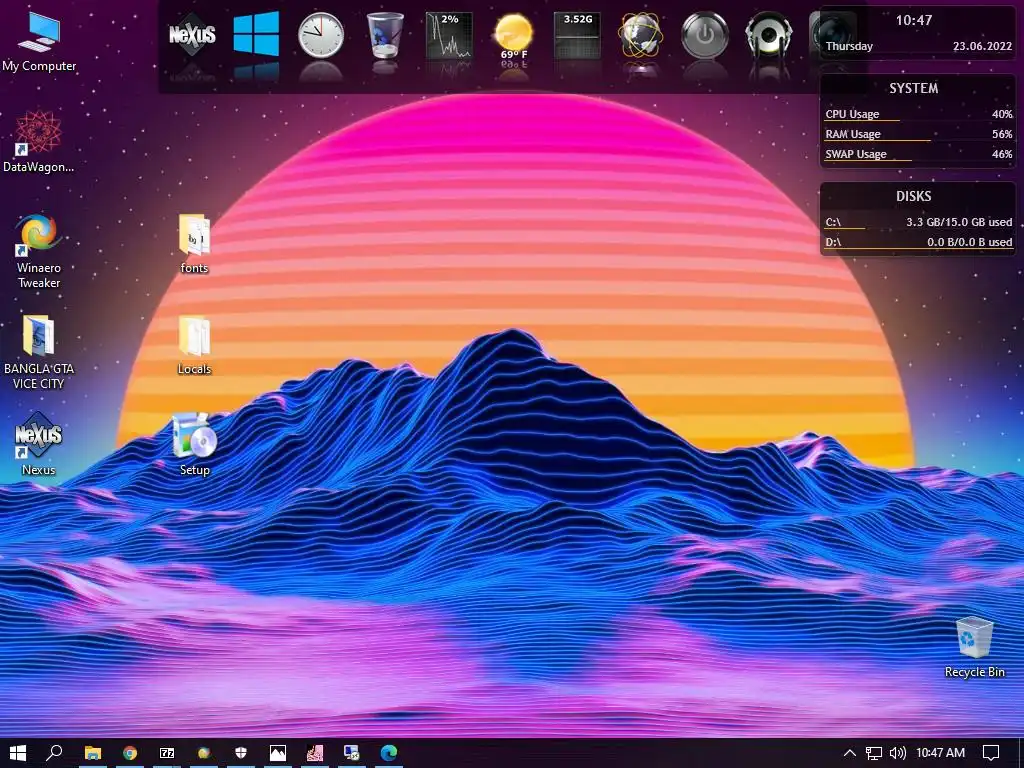
Task: Open the analog clock dock module
Action: point(321,36)
